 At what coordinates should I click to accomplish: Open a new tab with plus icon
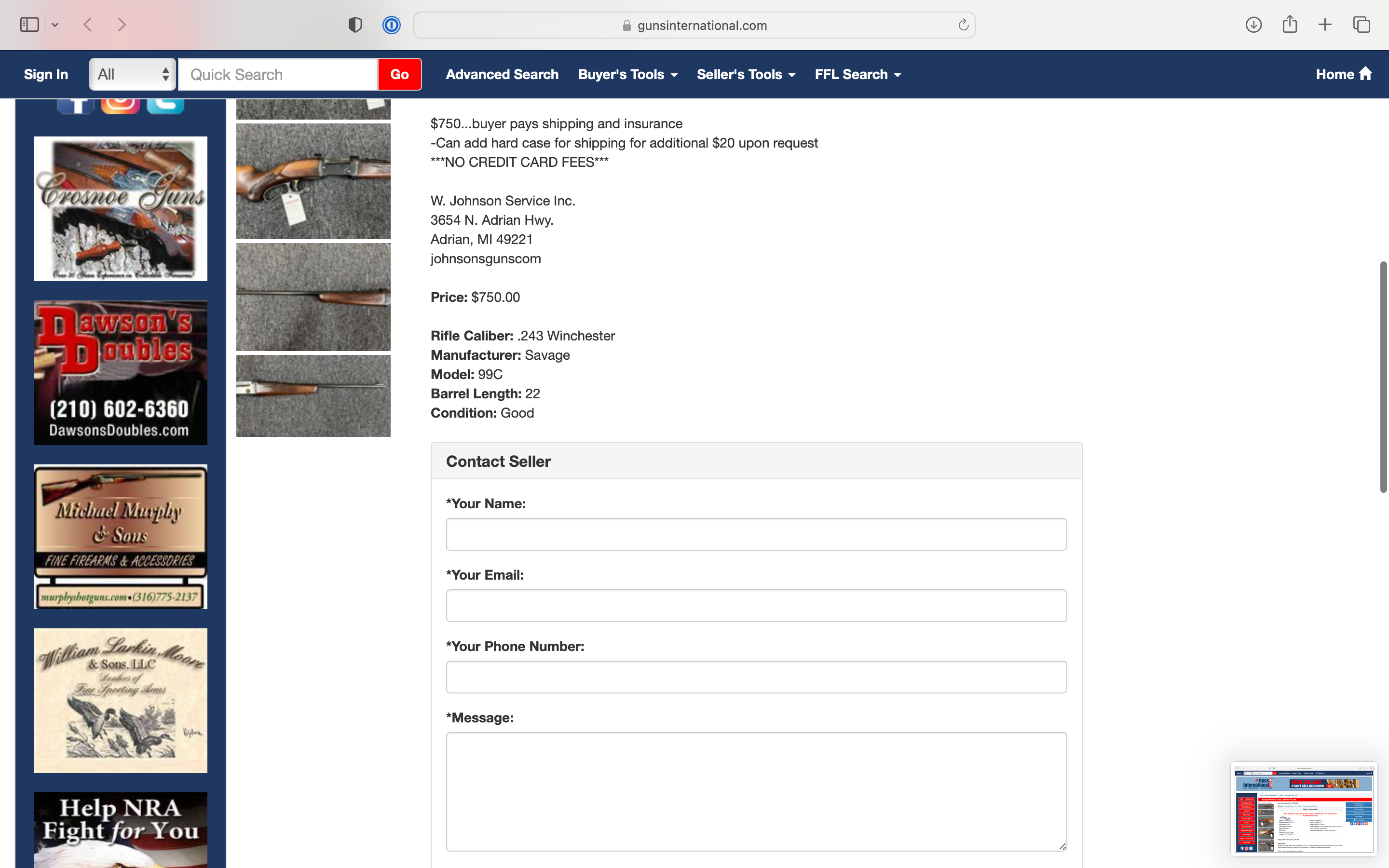(1325, 25)
